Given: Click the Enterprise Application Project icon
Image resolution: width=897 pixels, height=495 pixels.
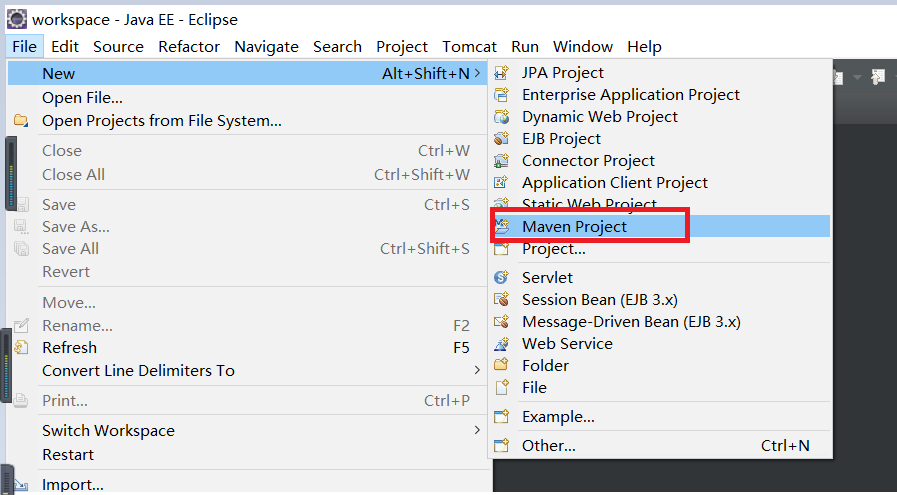Looking at the screenshot, I should (502, 94).
